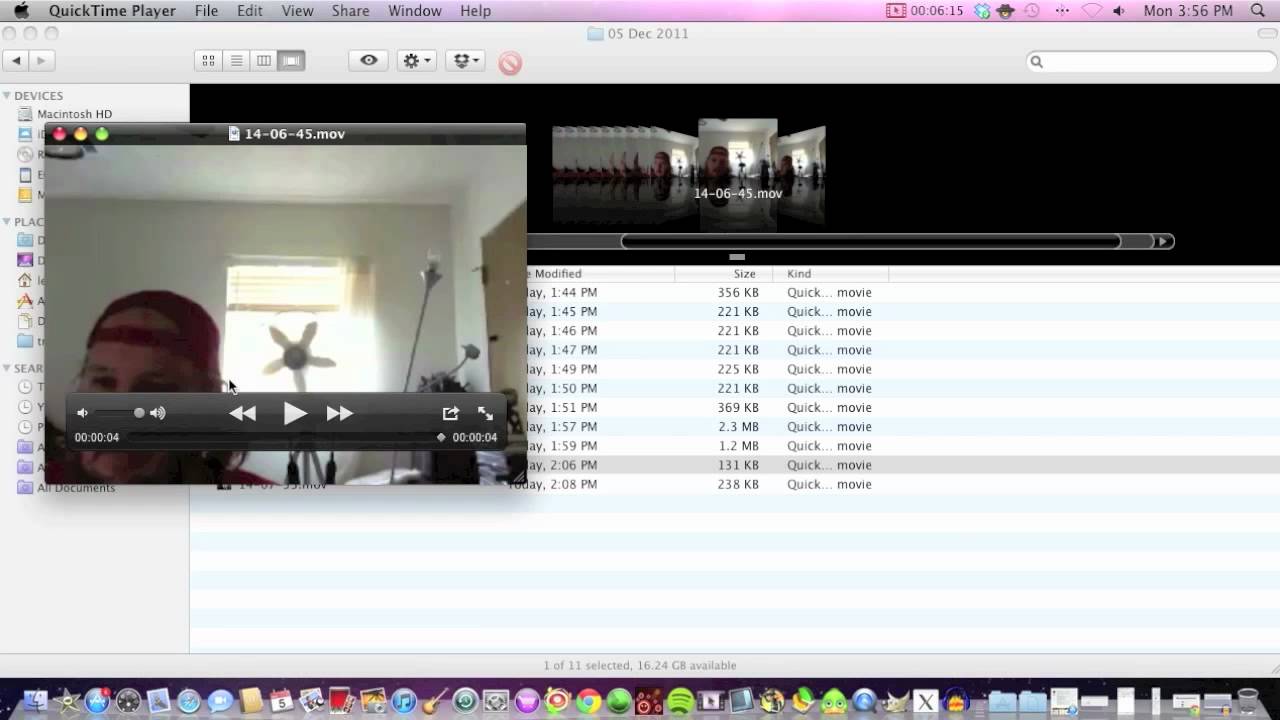The height and width of the screenshot is (720, 1280).
Task: Collapse the PLACES sidebar section
Action: coord(6,222)
